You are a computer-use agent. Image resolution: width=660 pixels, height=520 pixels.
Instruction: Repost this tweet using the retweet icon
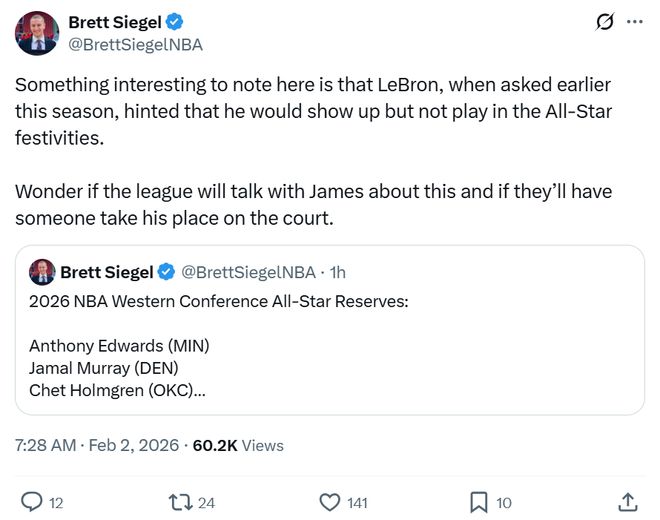pos(181,501)
